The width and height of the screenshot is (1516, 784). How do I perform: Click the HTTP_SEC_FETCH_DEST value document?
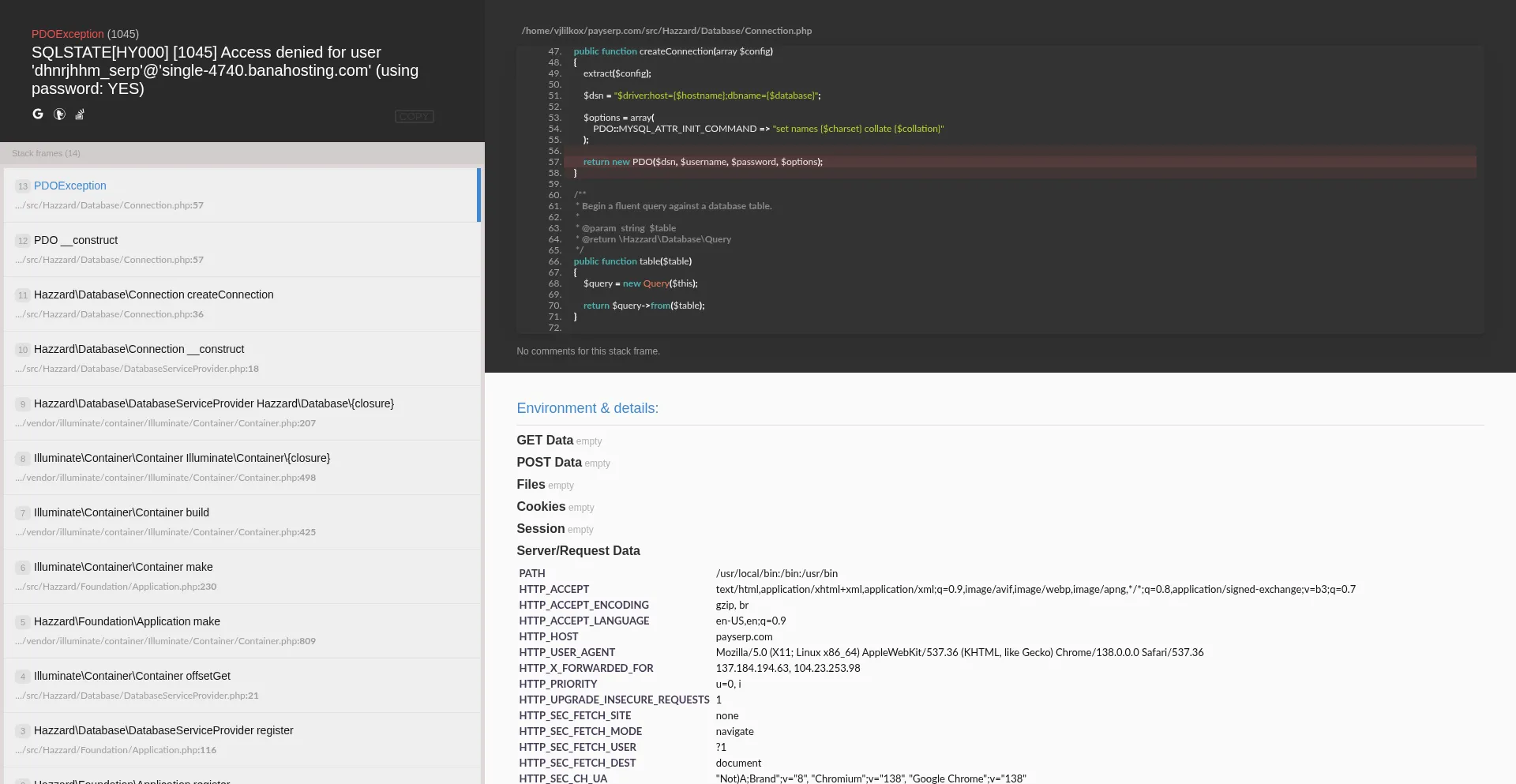pos(738,763)
